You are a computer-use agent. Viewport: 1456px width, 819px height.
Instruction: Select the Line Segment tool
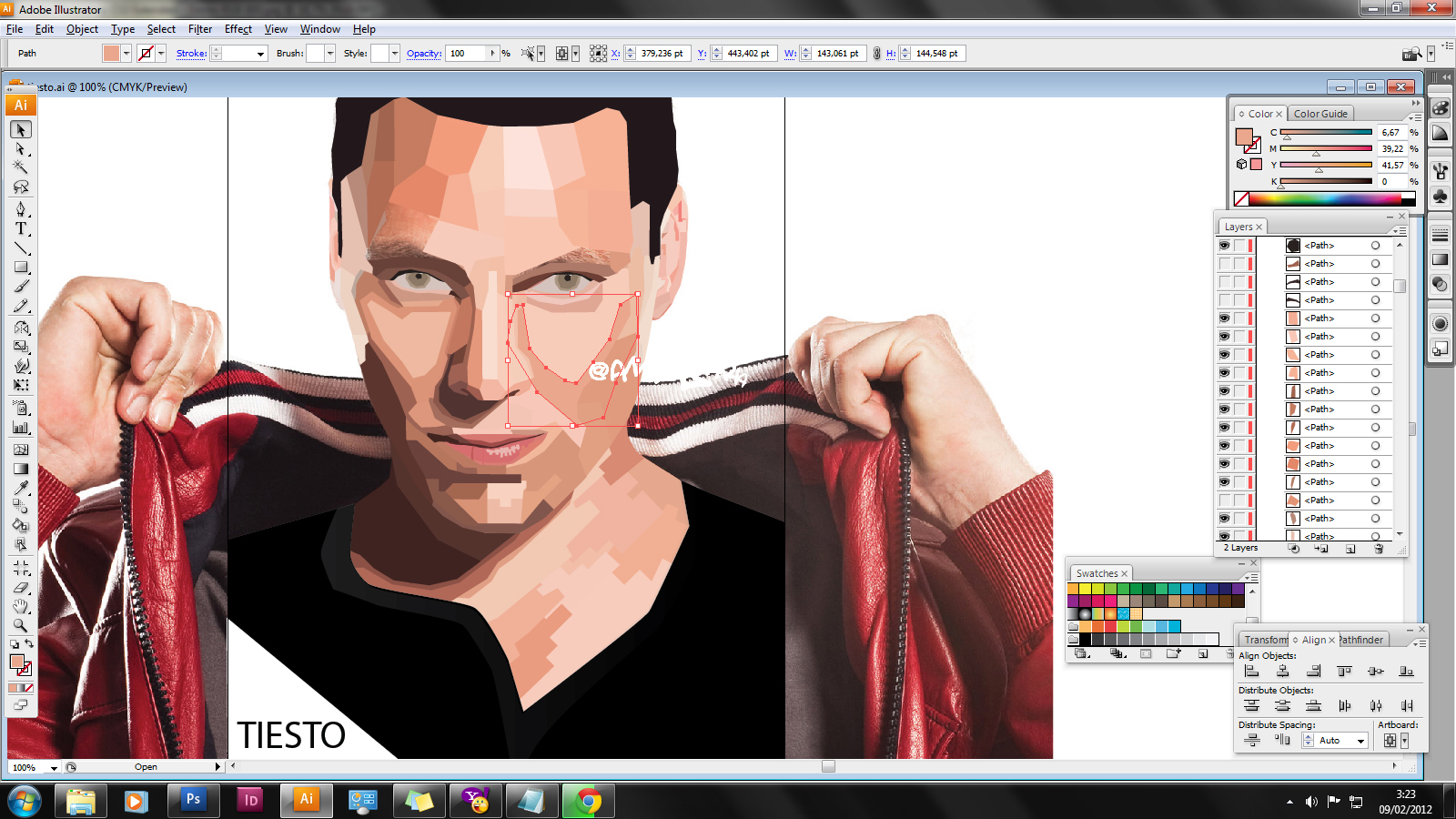click(21, 248)
